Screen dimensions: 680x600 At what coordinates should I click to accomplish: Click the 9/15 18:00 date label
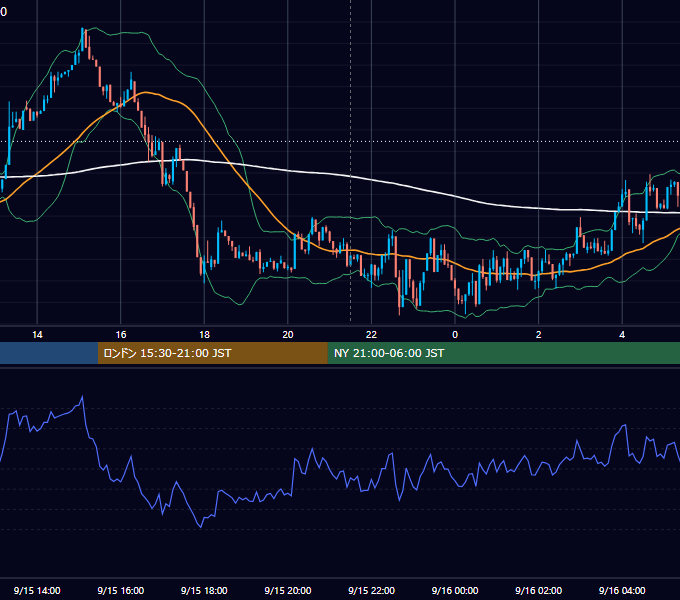[204, 590]
